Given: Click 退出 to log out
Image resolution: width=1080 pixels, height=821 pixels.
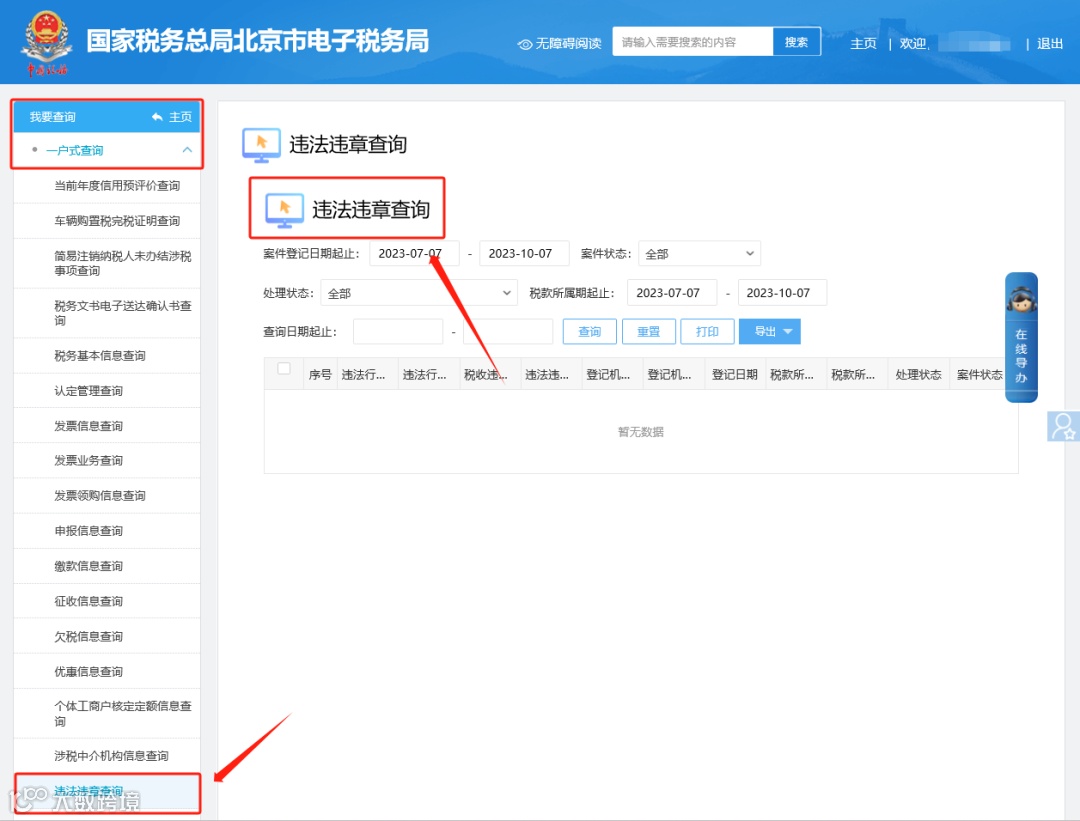Looking at the screenshot, I should pyautogui.click(x=1050, y=44).
